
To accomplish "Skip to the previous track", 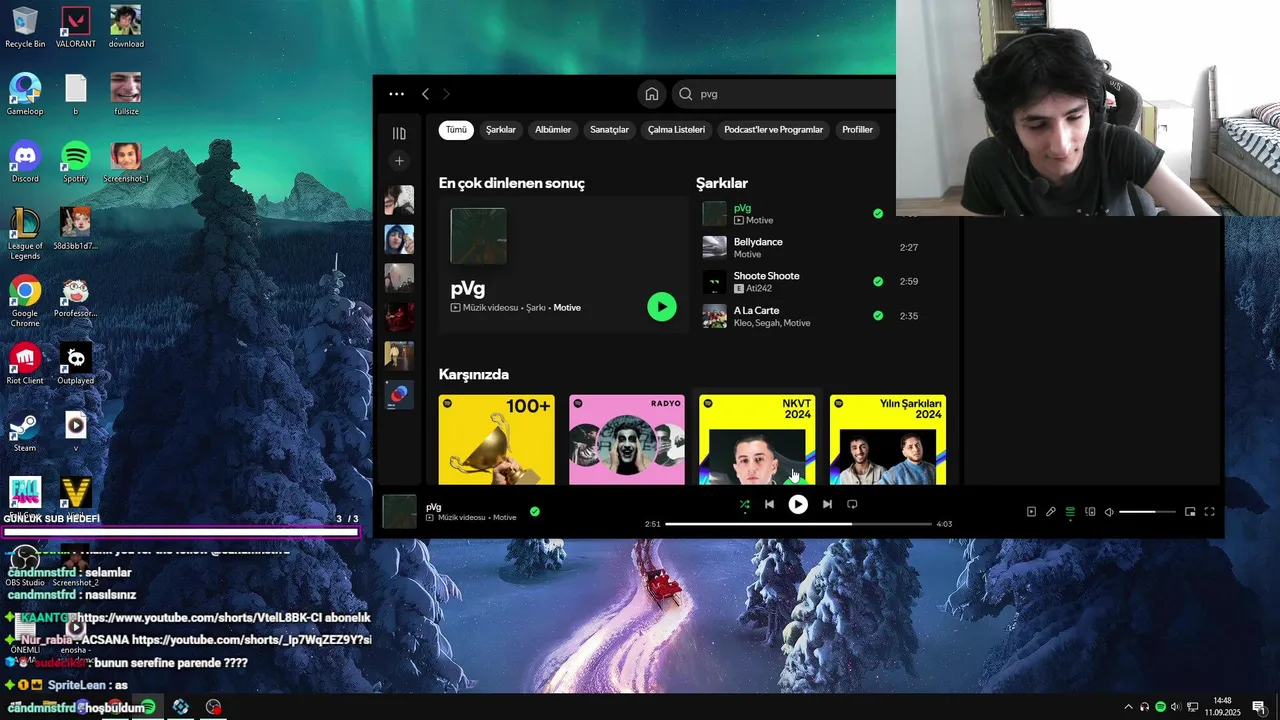I will 769,505.
